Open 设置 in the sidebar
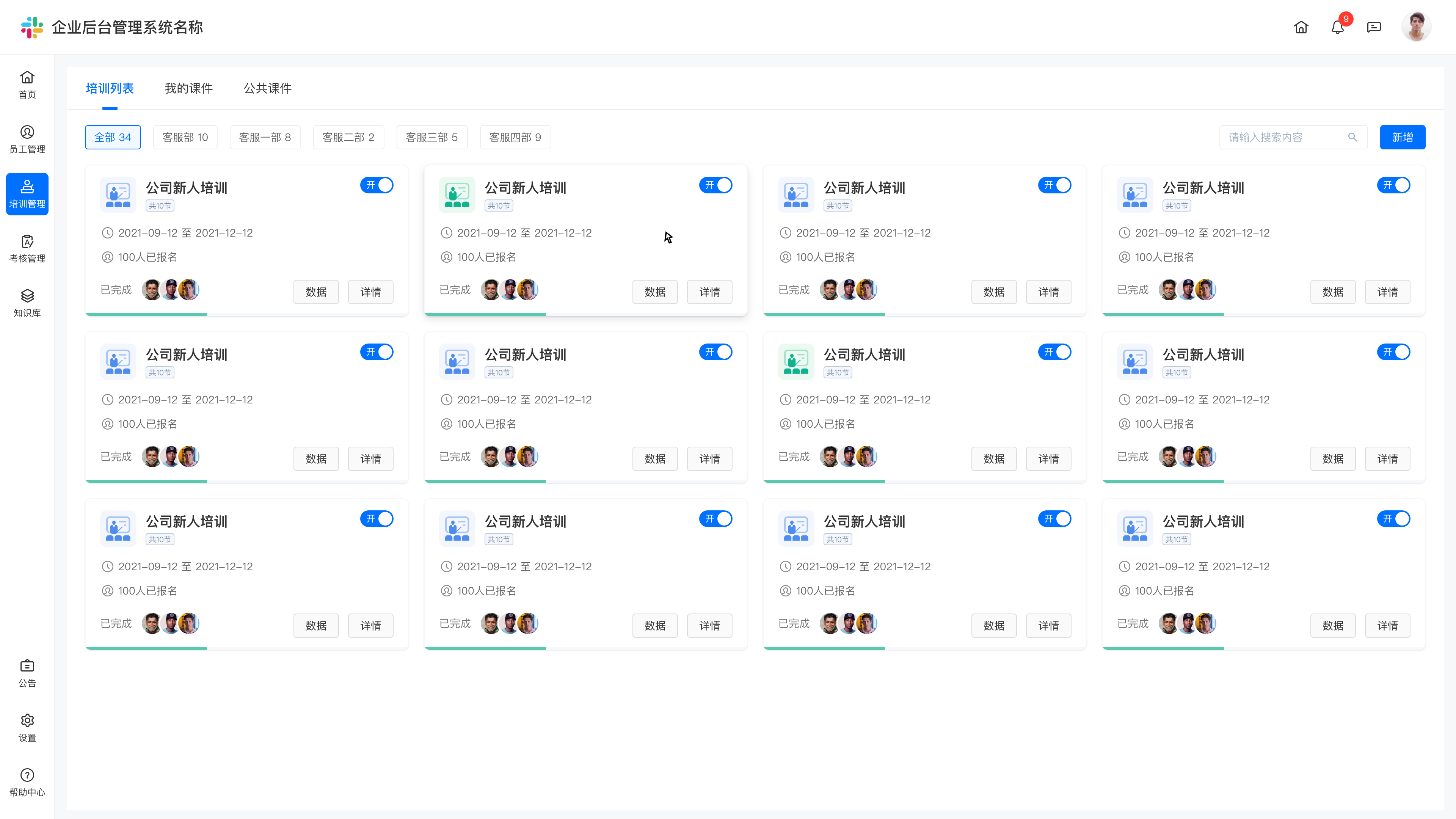The width and height of the screenshot is (1456, 819). (x=27, y=728)
